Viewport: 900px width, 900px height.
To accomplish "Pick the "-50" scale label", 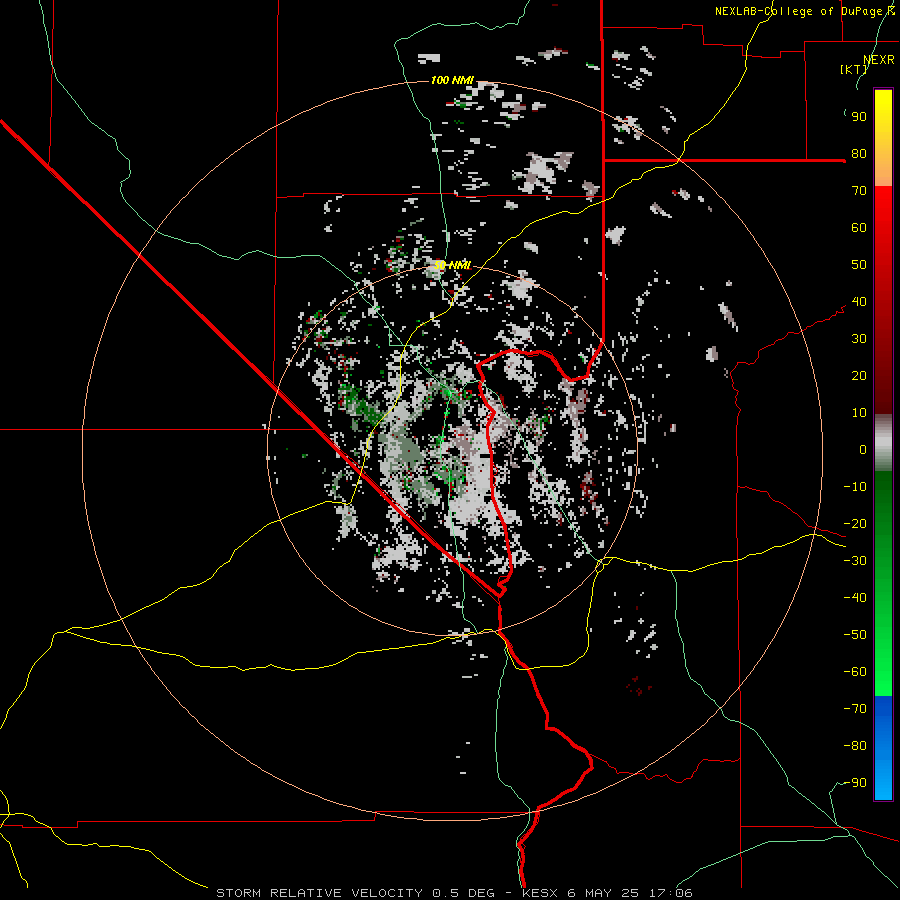I will coord(855,635).
